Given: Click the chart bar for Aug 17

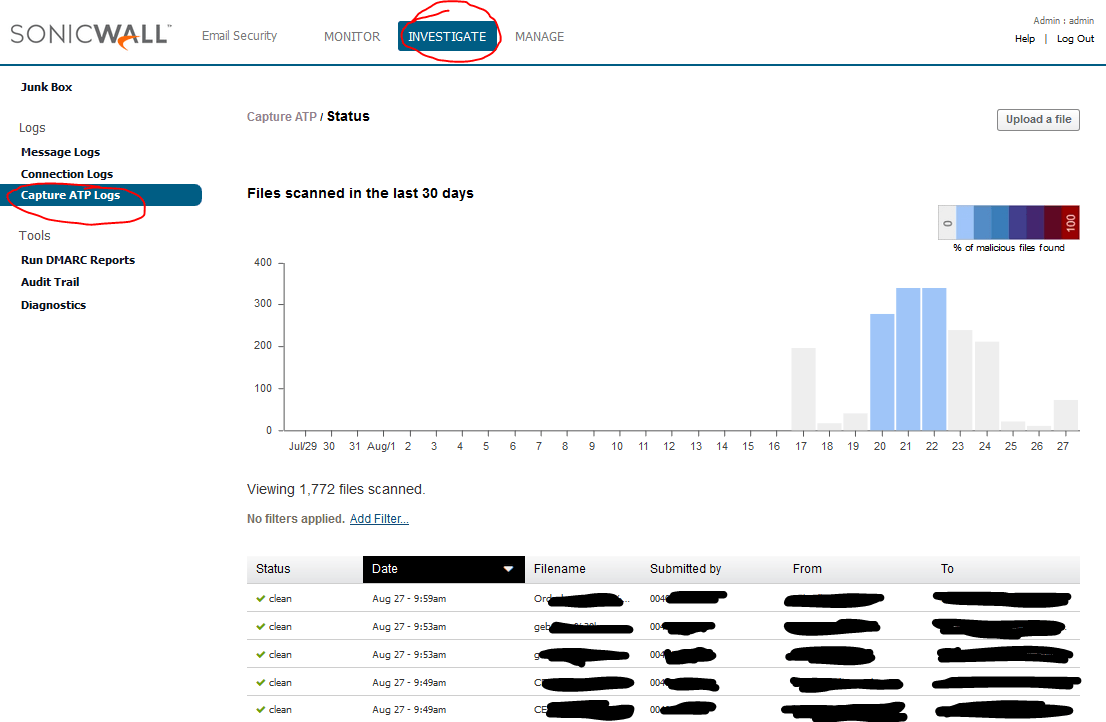Looking at the screenshot, I should click(x=803, y=389).
